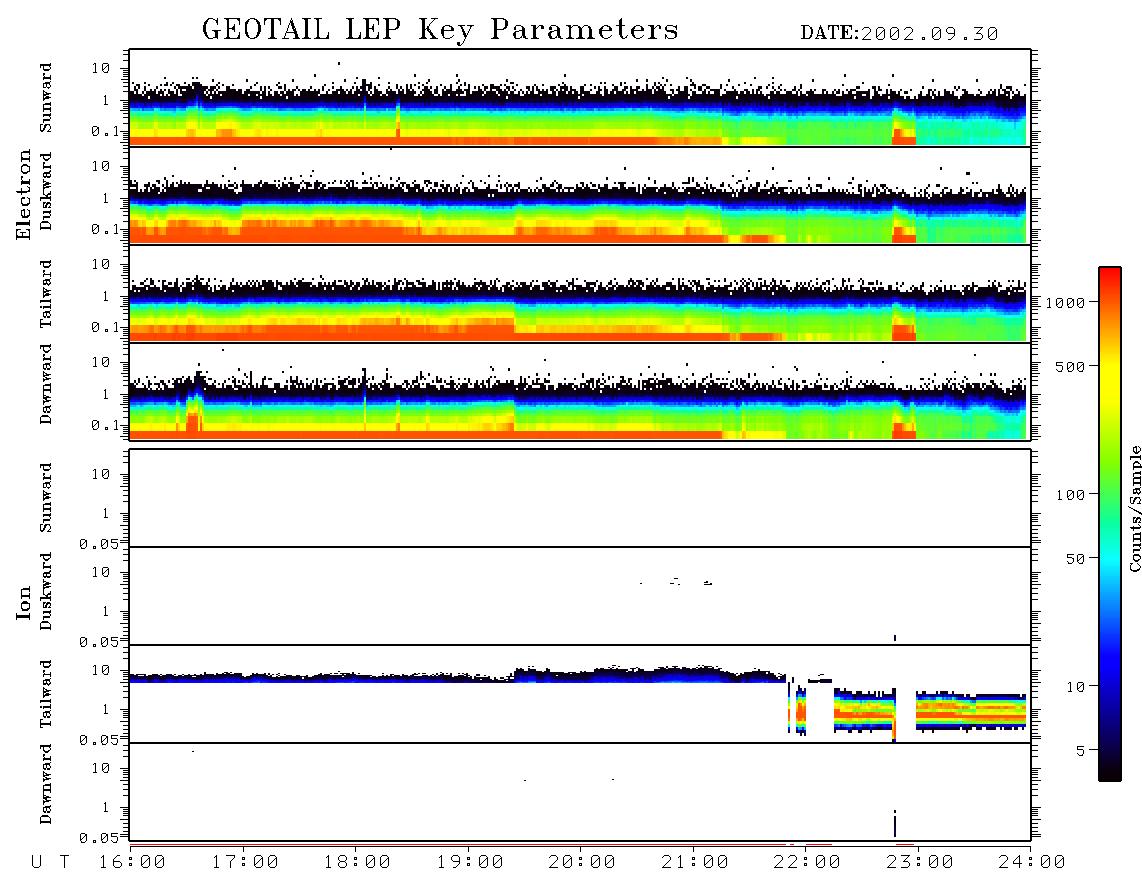Click the Ion "Sunward" axis label
This screenshot has height=880, width=1142.
pos(46,498)
